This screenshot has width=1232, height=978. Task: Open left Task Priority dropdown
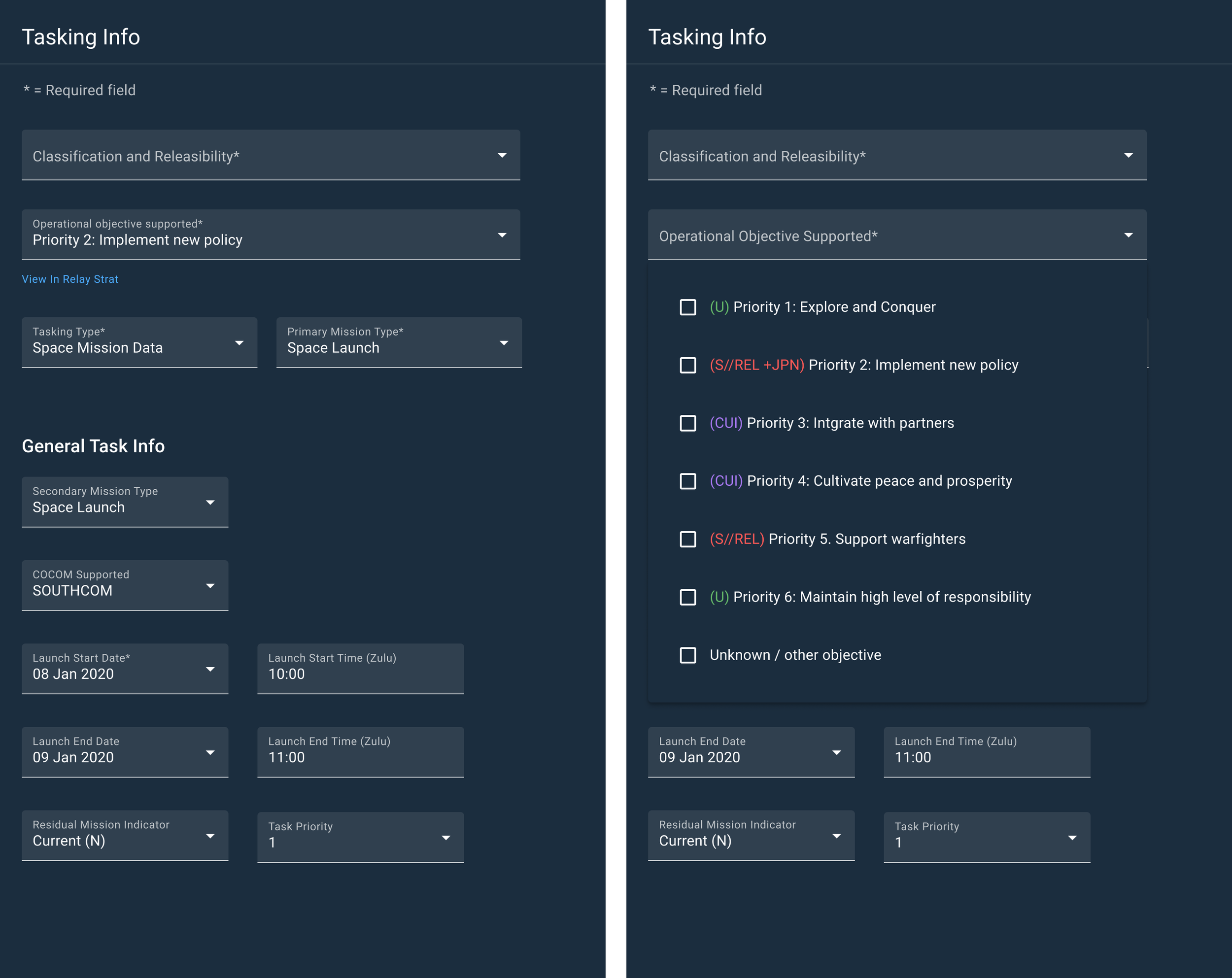360,838
